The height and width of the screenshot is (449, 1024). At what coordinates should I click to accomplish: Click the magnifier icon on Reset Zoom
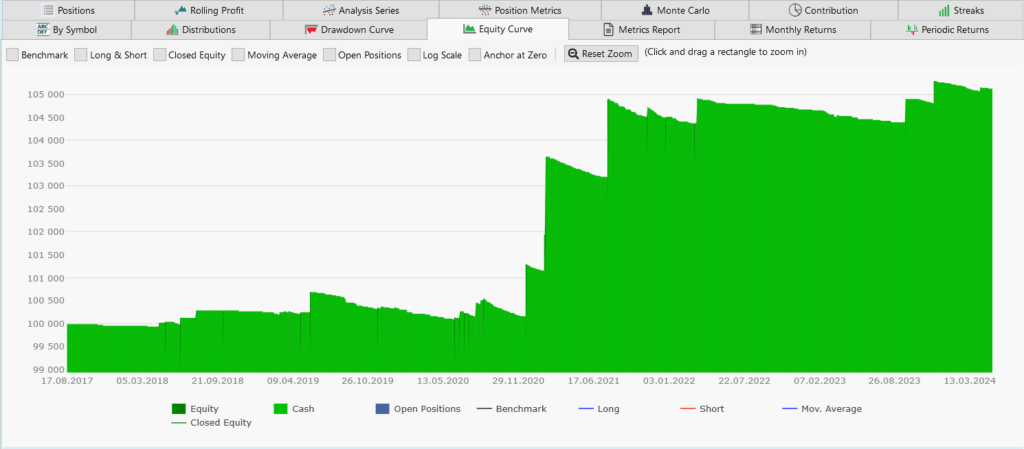(573, 54)
